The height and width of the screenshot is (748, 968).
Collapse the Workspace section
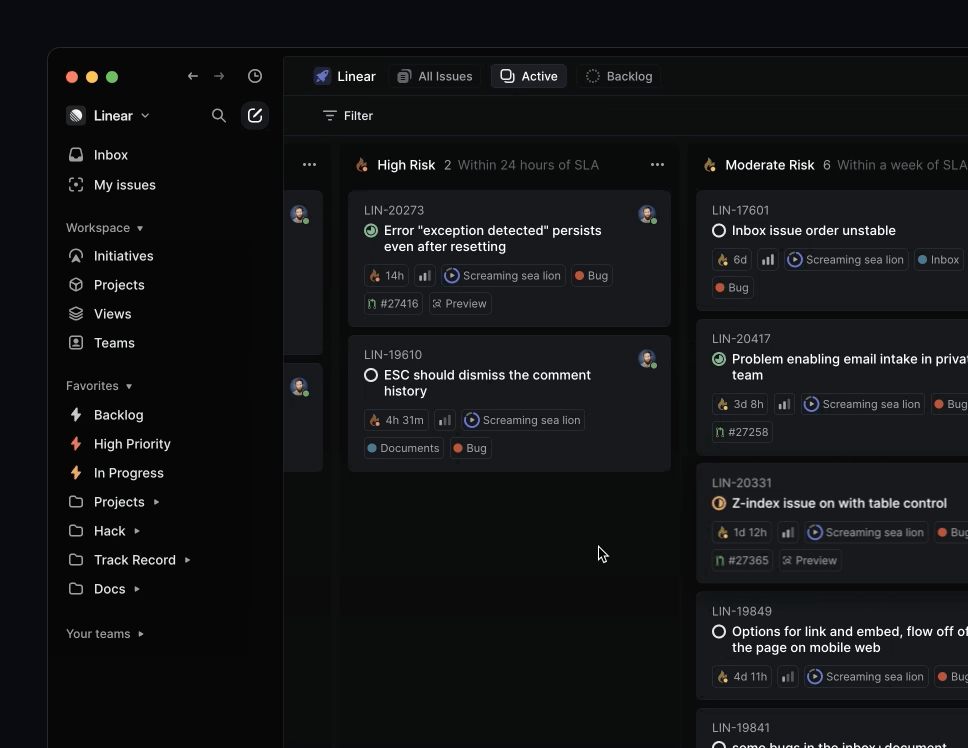[x=104, y=228]
